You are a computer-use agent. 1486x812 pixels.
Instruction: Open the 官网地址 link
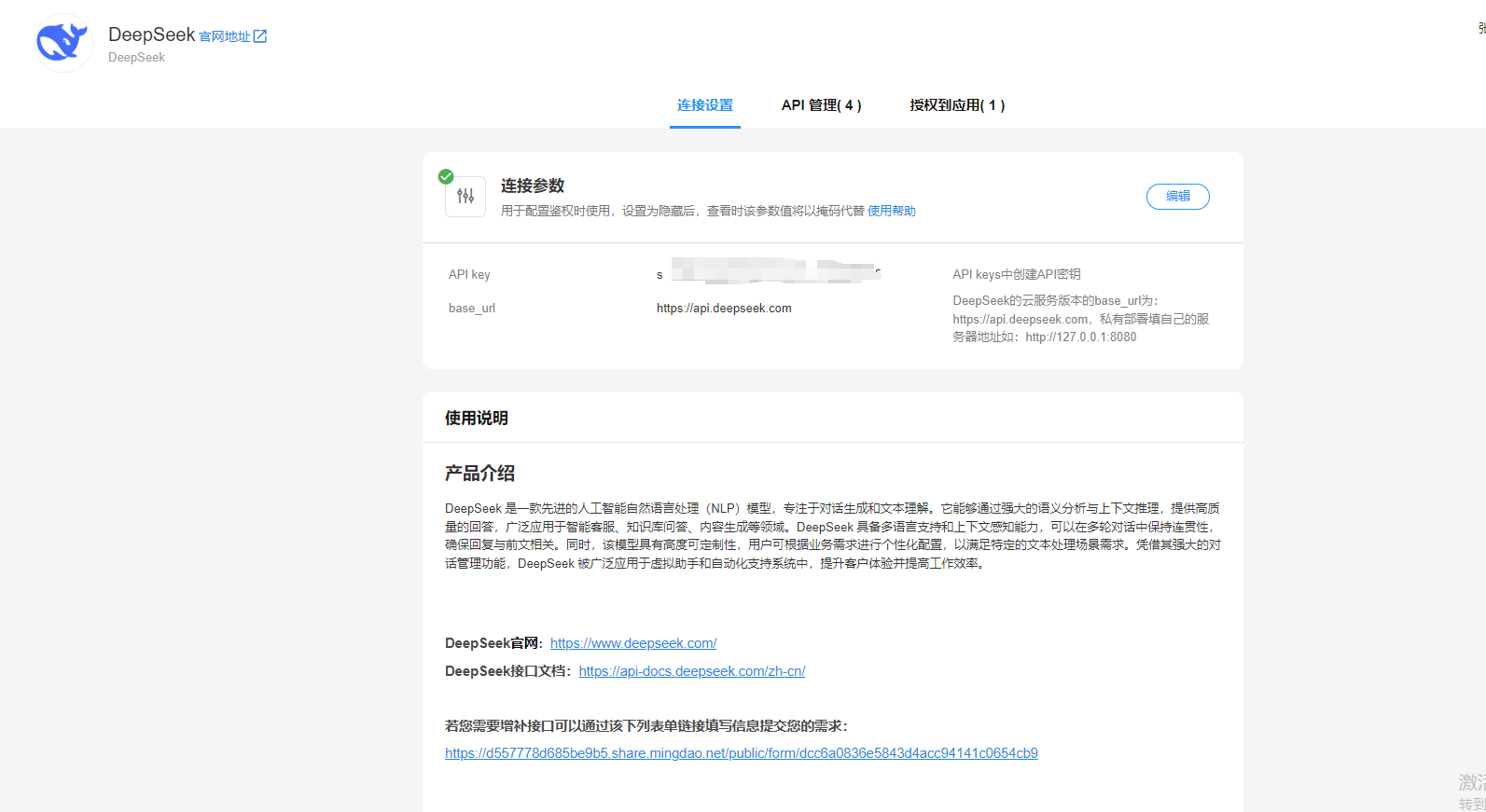click(x=225, y=36)
